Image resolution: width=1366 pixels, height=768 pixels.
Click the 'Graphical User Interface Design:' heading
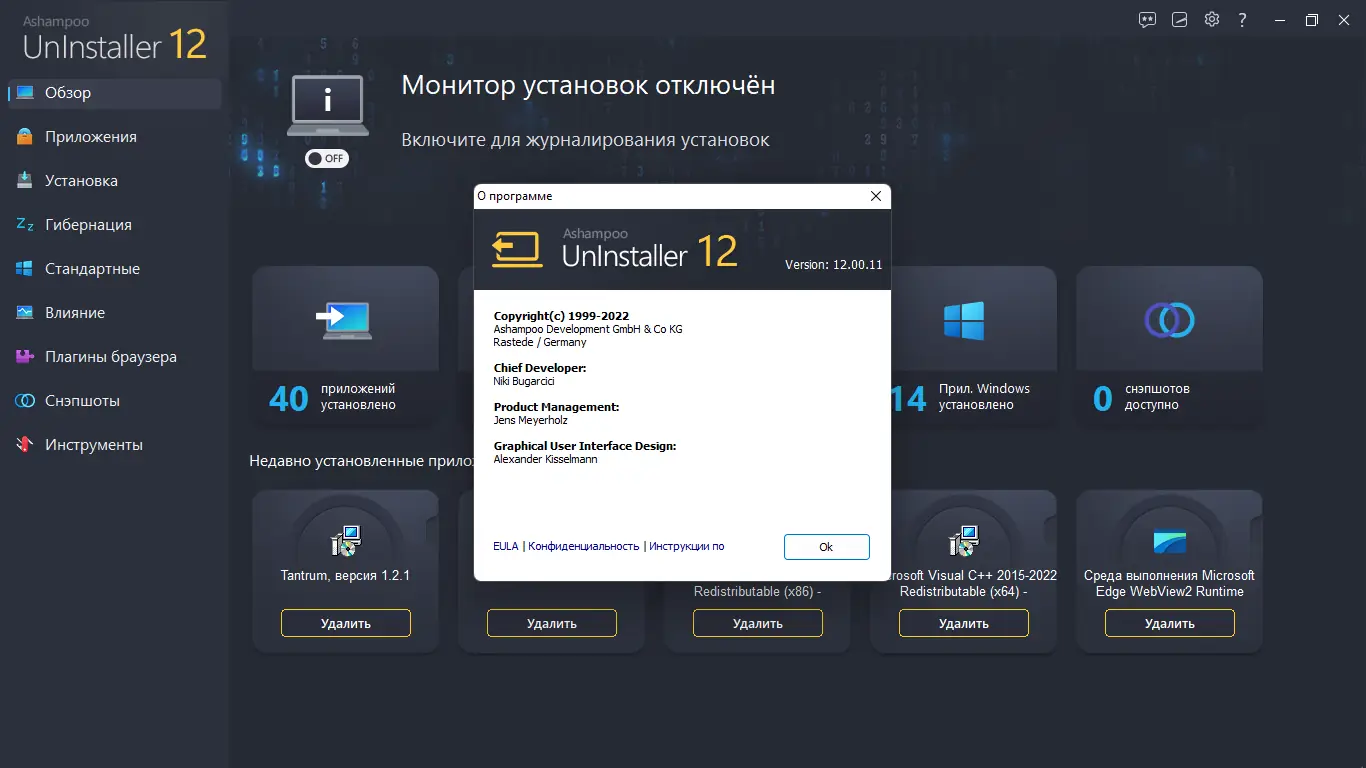(585, 446)
